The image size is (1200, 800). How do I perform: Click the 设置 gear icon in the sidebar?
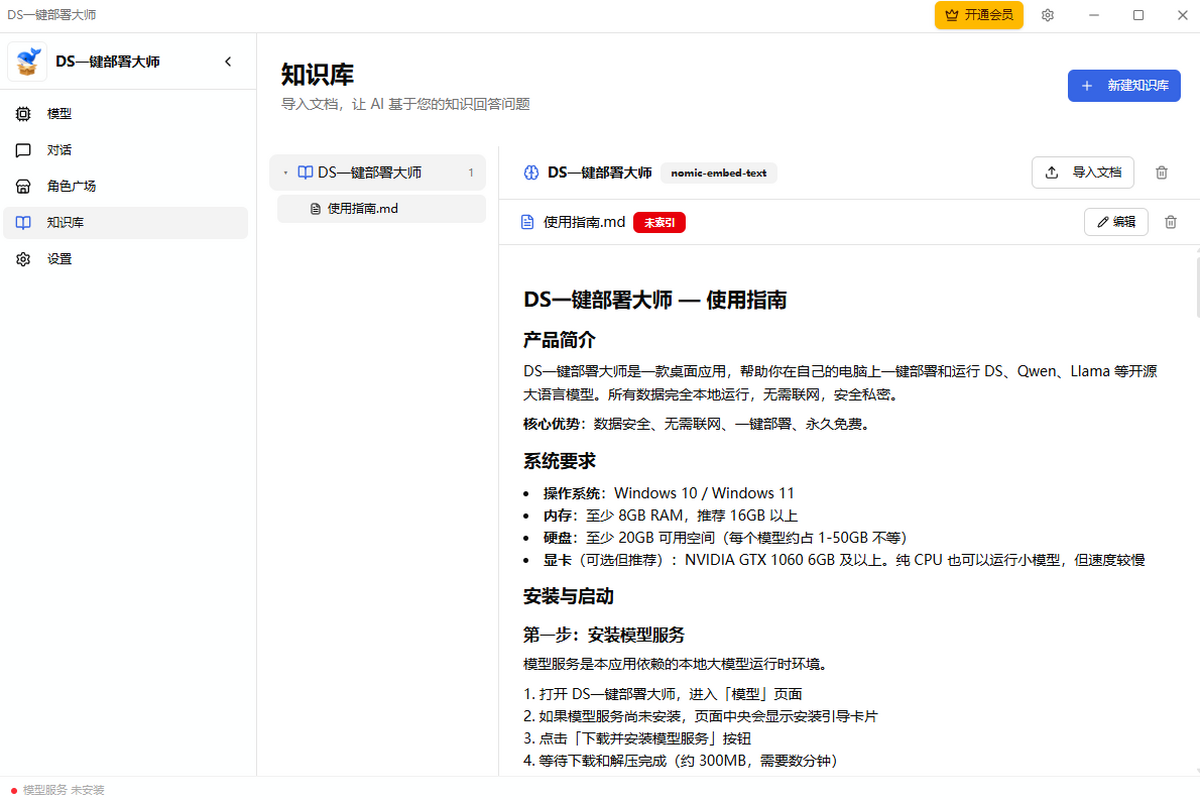pyautogui.click(x=24, y=259)
